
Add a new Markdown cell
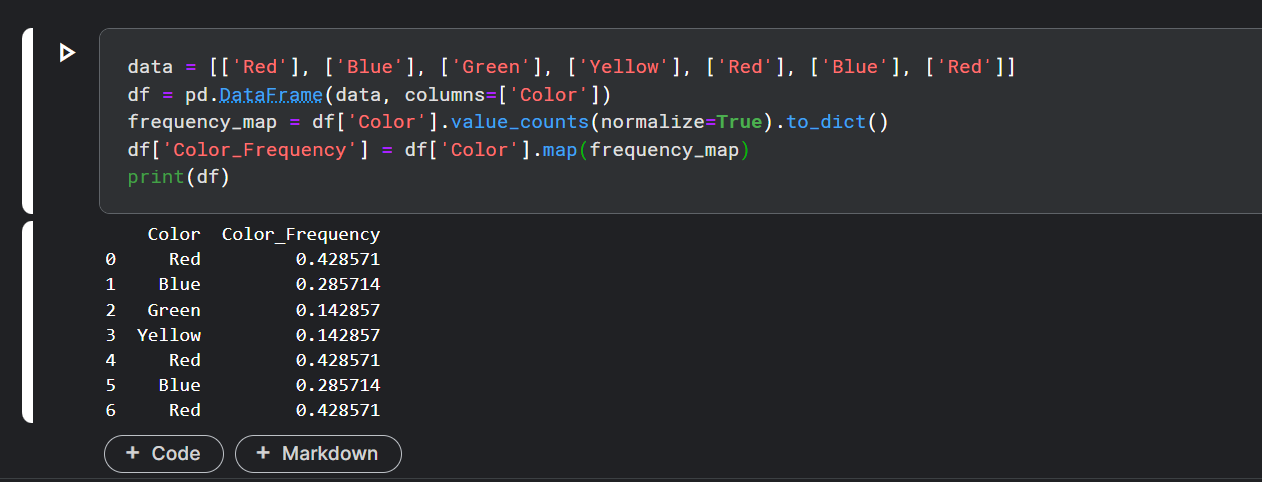(318, 453)
